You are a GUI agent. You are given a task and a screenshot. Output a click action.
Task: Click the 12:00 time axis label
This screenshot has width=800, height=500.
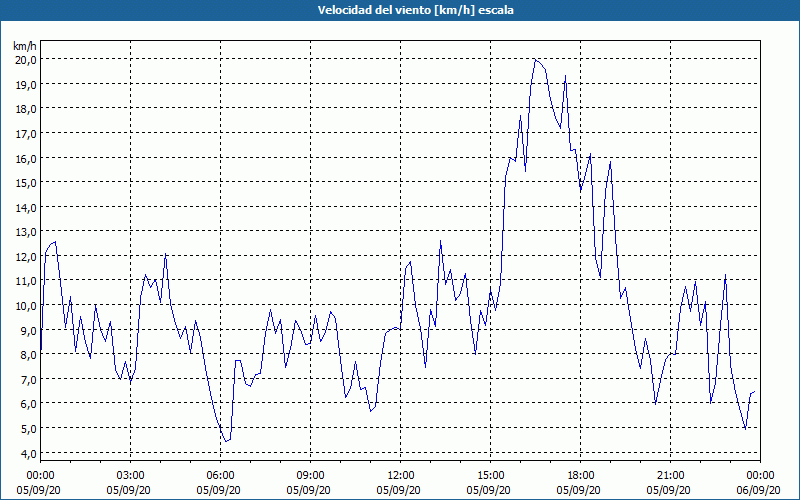[401, 476]
